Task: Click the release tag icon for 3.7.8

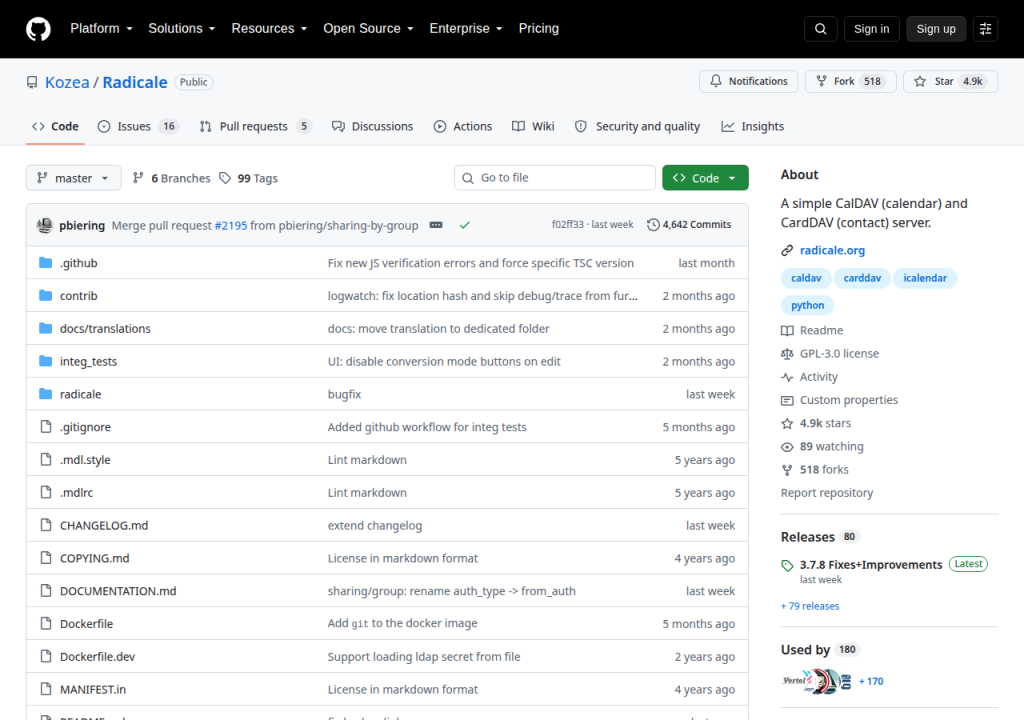Action: point(788,566)
